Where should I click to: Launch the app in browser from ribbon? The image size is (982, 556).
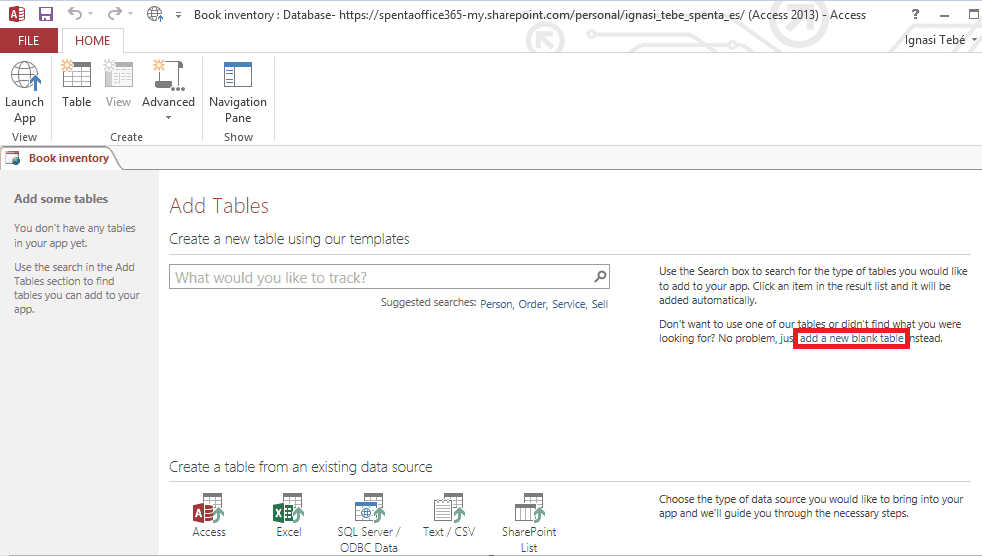(24, 93)
